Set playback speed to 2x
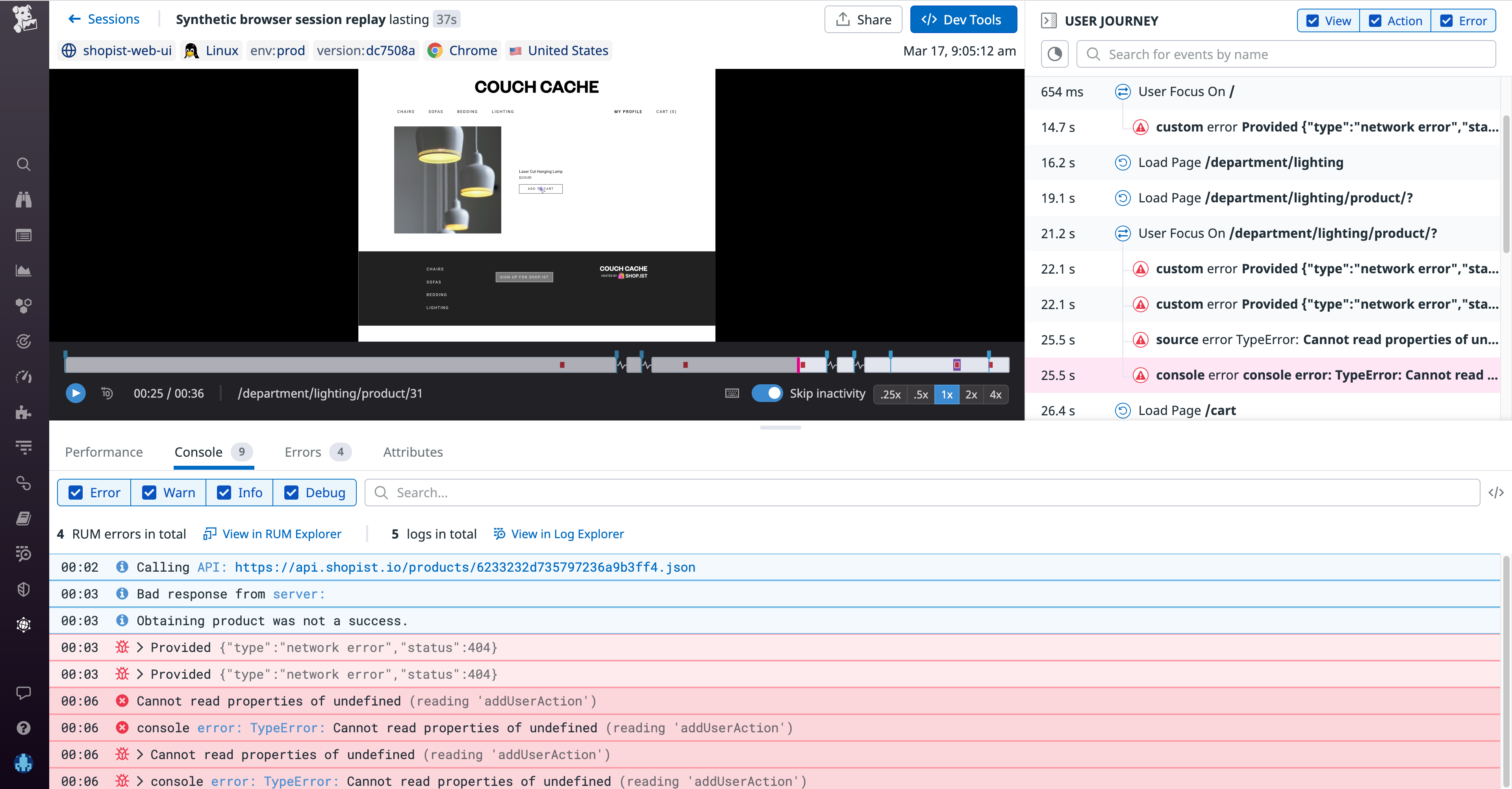Screen dimensions: 1512x789 pyautogui.click(x=971, y=394)
